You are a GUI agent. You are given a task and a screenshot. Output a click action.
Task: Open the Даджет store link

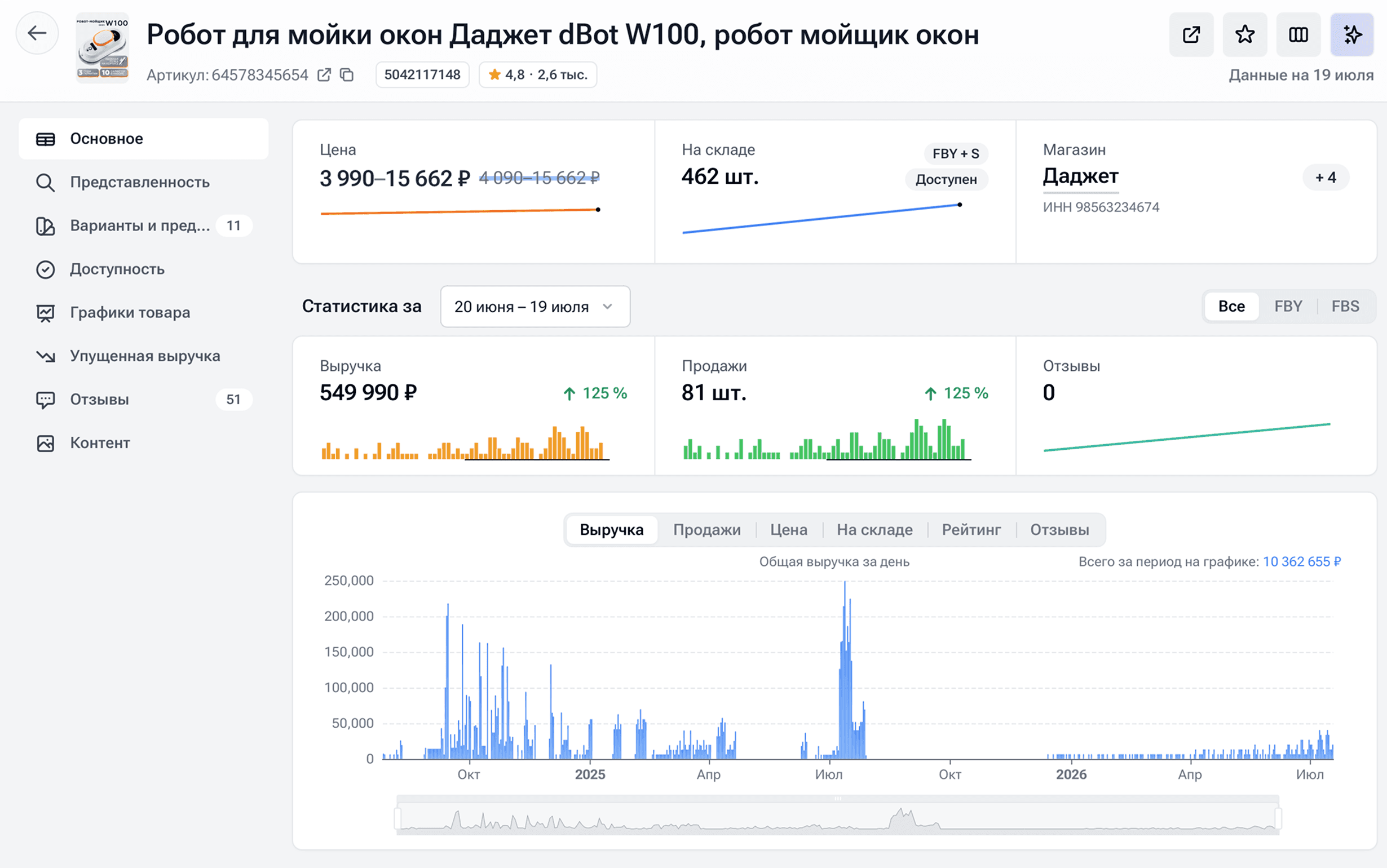click(x=1080, y=176)
